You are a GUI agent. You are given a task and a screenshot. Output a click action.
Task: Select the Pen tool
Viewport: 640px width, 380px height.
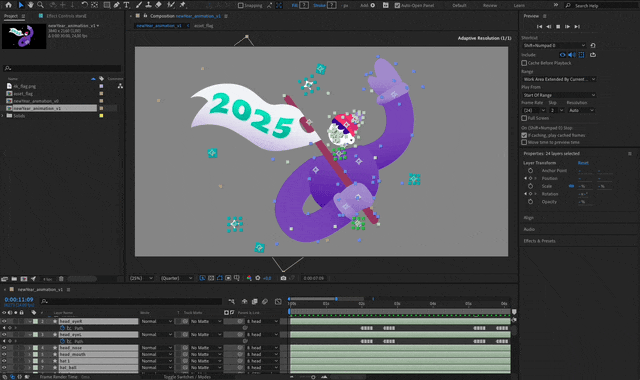tap(117, 5)
